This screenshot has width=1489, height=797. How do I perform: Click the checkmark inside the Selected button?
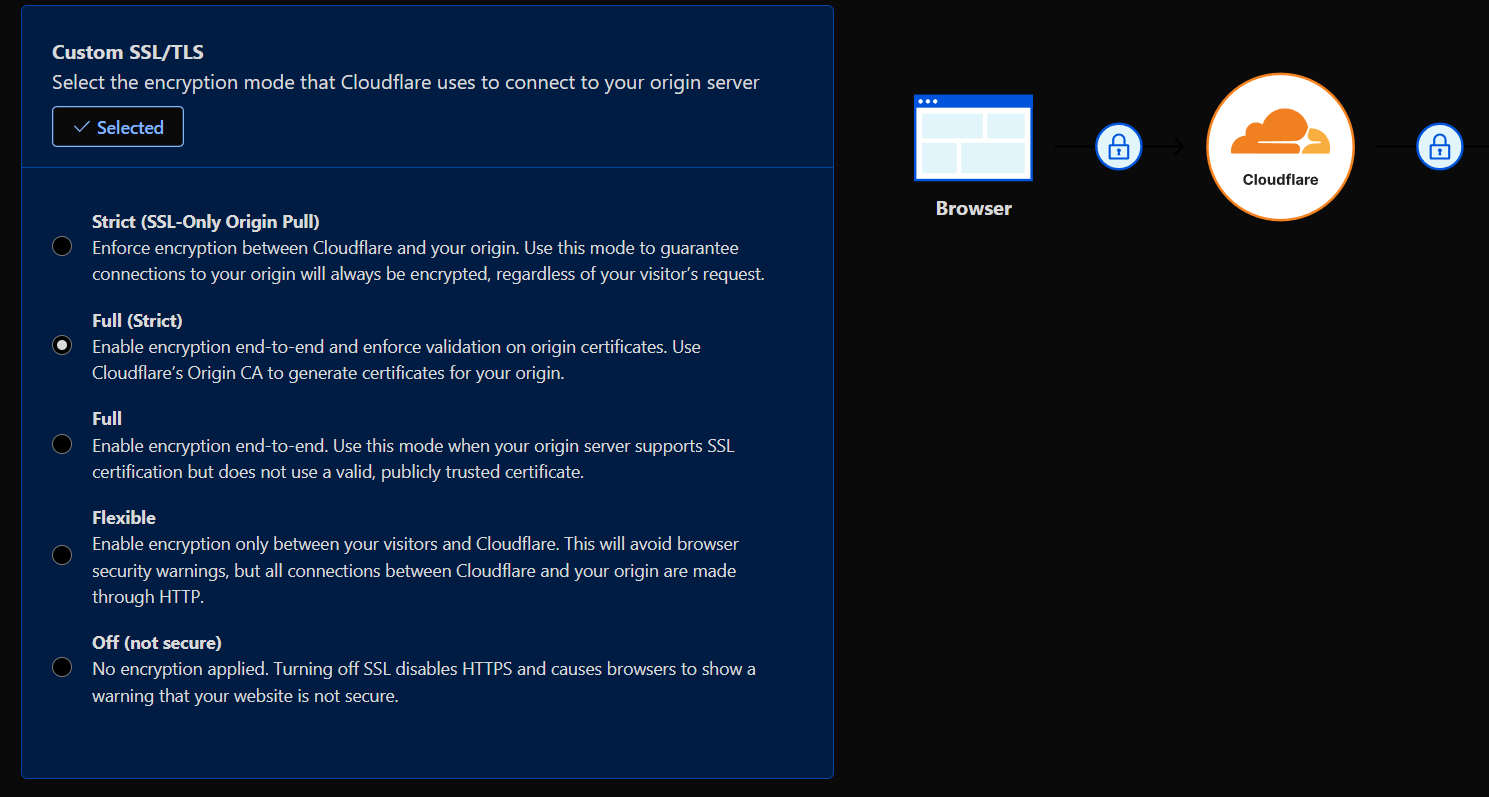[x=82, y=127]
